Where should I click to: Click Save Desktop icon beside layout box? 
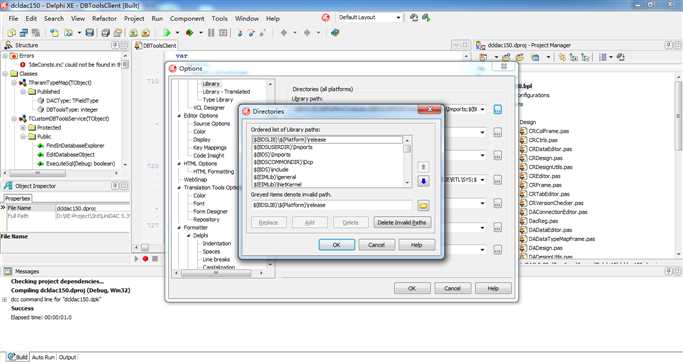(x=414, y=17)
